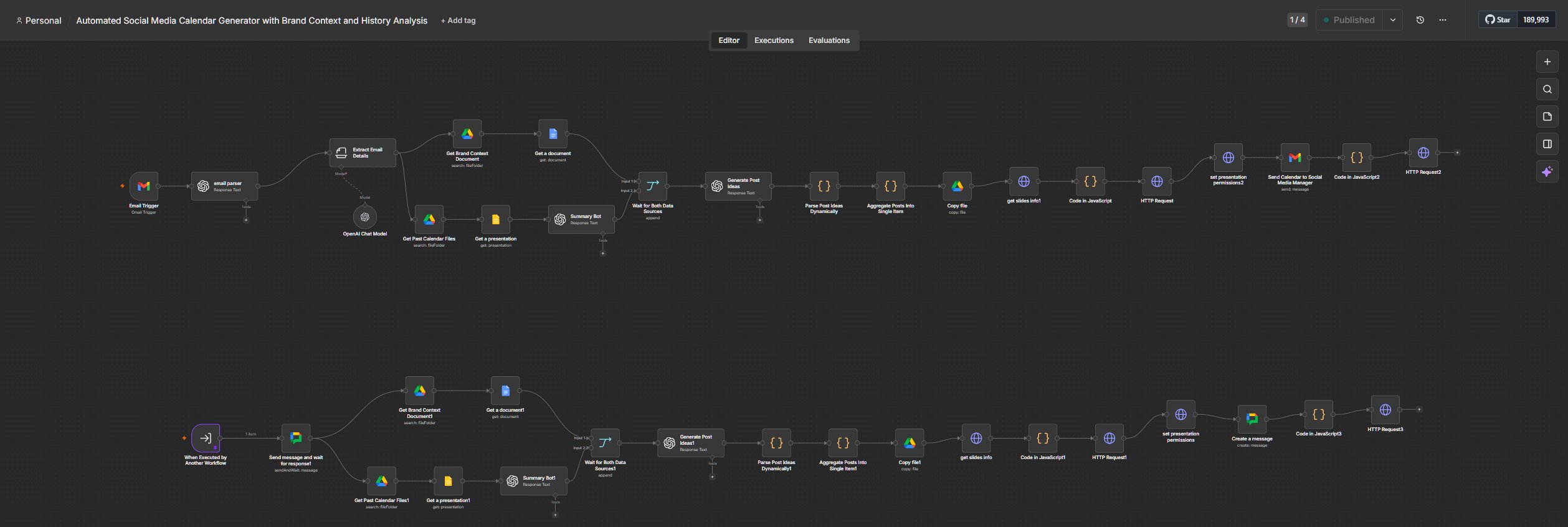Select the Code in JavaScript2 node
The height and width of the screenshot is (527, 1568).
1357,158
